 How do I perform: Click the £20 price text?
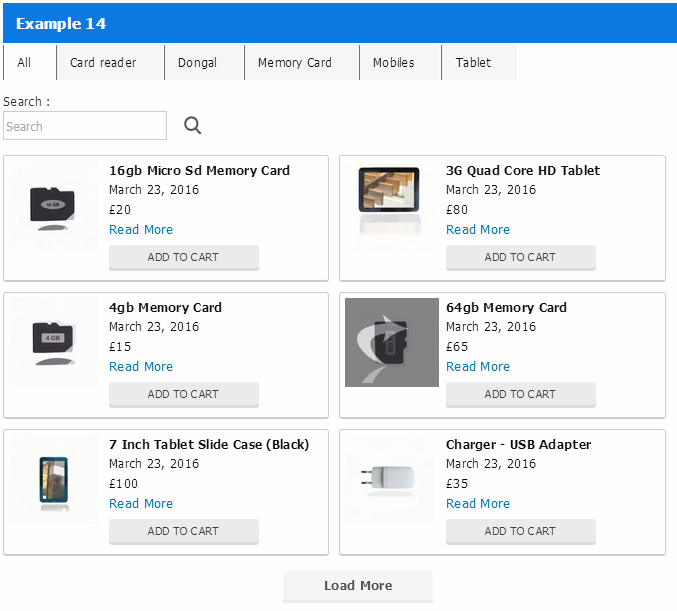[120, 210]
